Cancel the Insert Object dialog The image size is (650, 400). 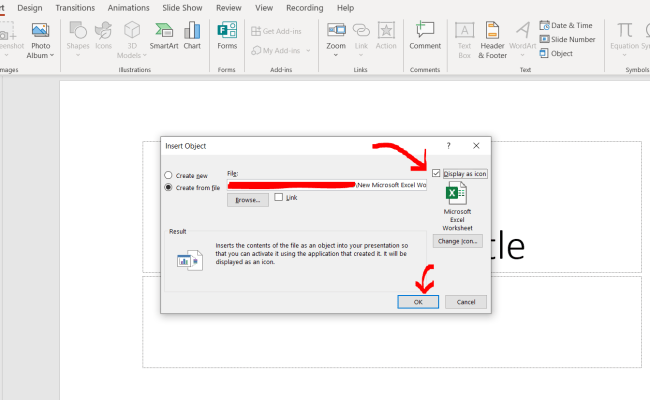(466, 302)
